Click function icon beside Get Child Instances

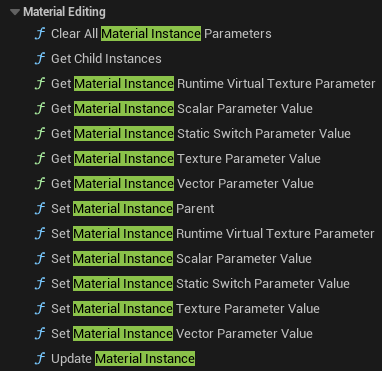coord(40,59)
